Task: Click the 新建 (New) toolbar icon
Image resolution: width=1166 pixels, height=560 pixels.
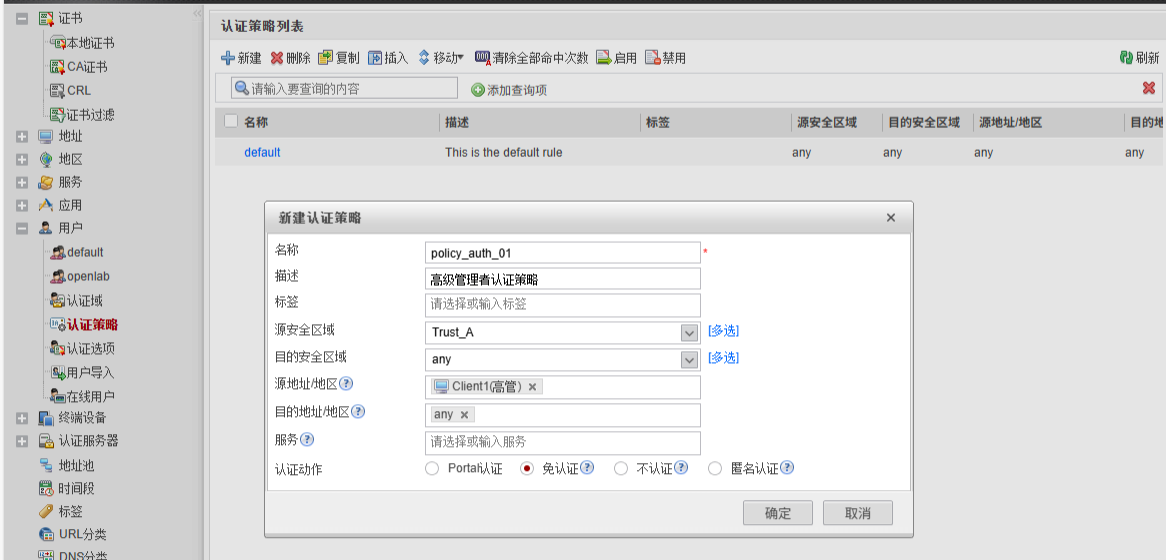Action: (x=228, y=58)
